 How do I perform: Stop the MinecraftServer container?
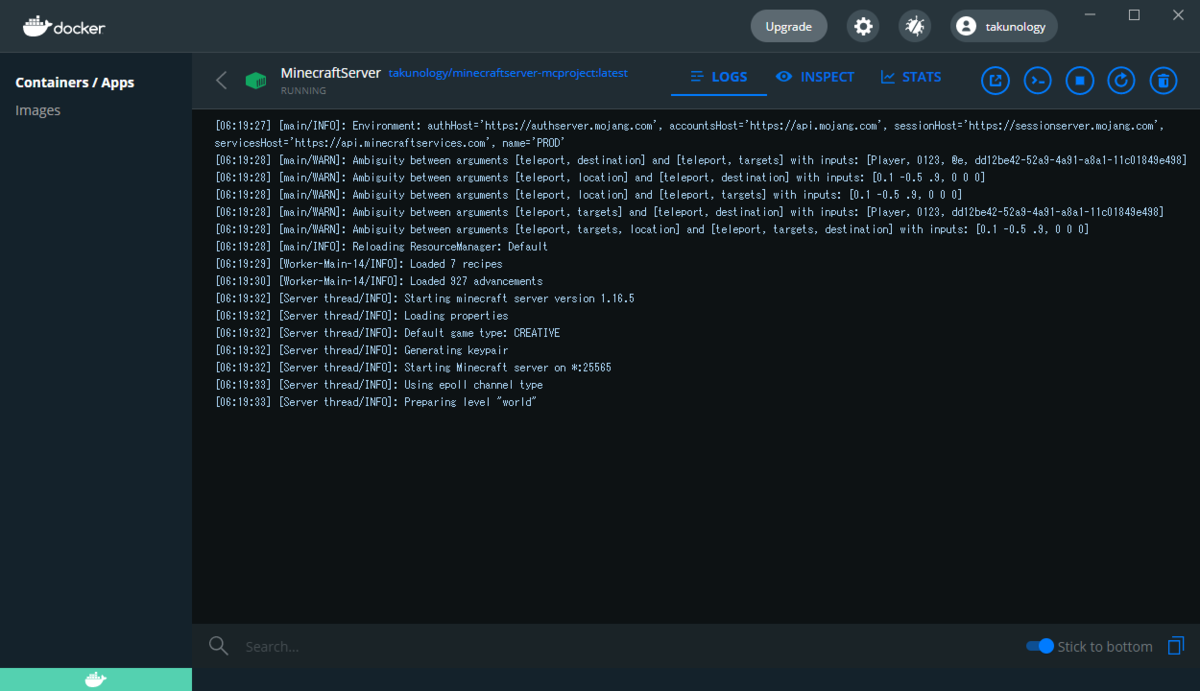point(1079,81)
